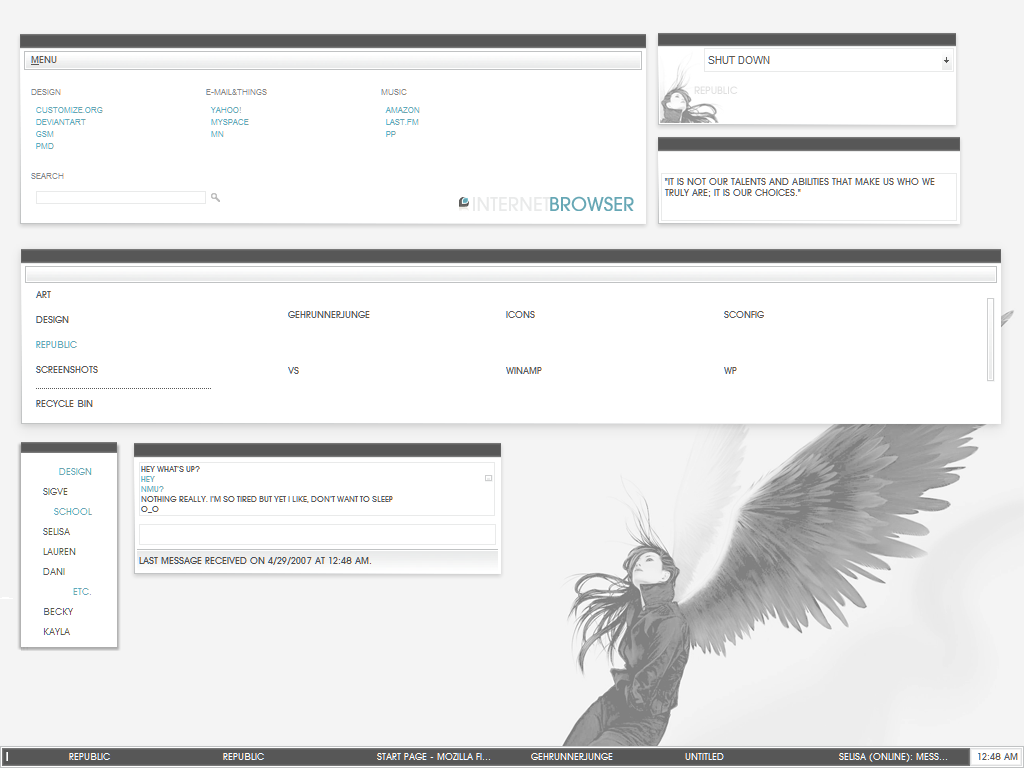The height and width of the screenshot is (768, 1024).
Task: Open the WP folder
Action: click(729, 371)
